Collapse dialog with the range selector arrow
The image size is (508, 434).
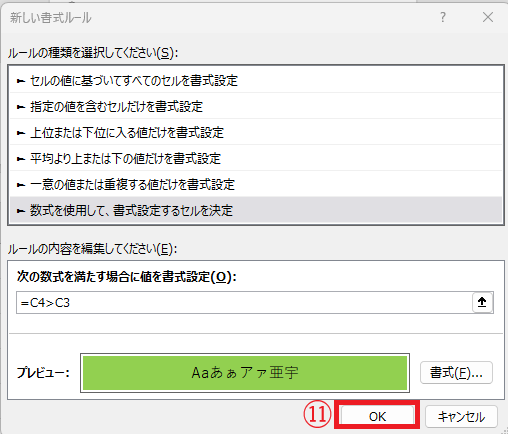pyautogui.click(x=482, y=302)
